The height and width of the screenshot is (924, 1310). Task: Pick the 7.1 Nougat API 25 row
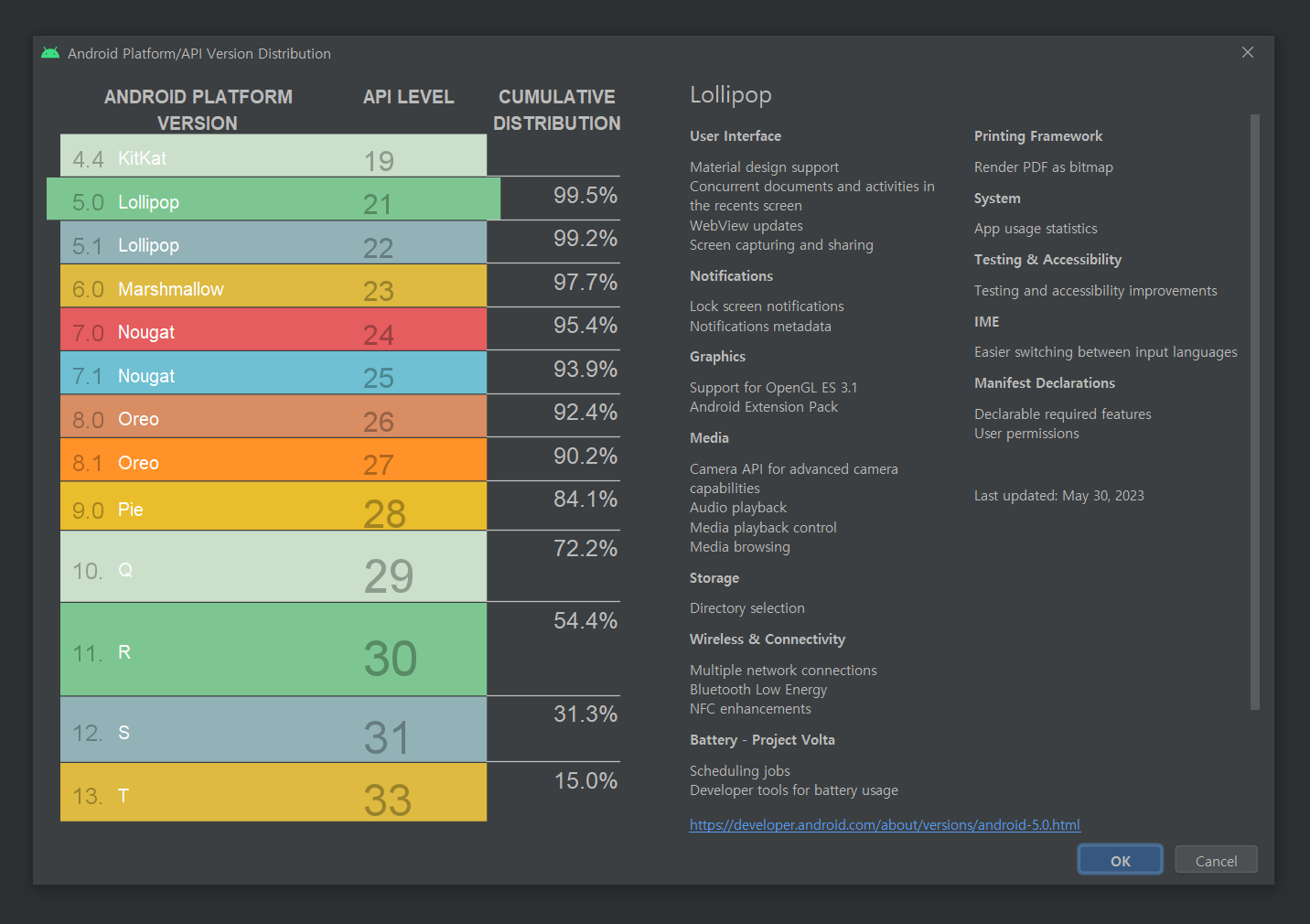coord(274,372)
